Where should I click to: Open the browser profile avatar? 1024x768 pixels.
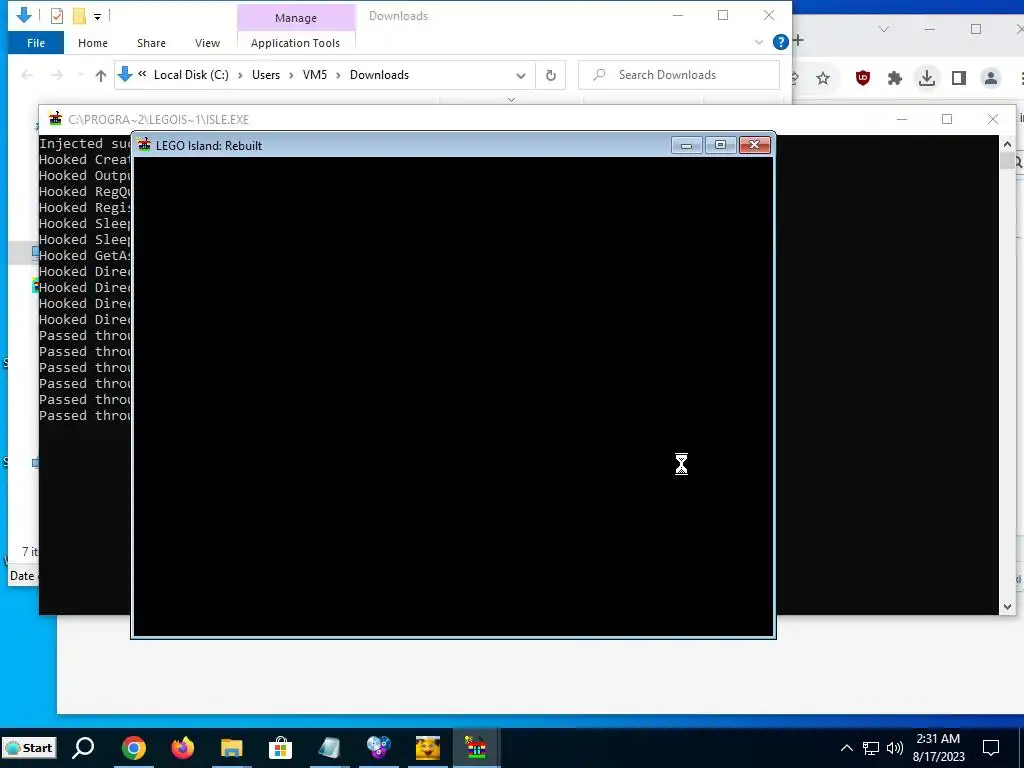(991, 78)
